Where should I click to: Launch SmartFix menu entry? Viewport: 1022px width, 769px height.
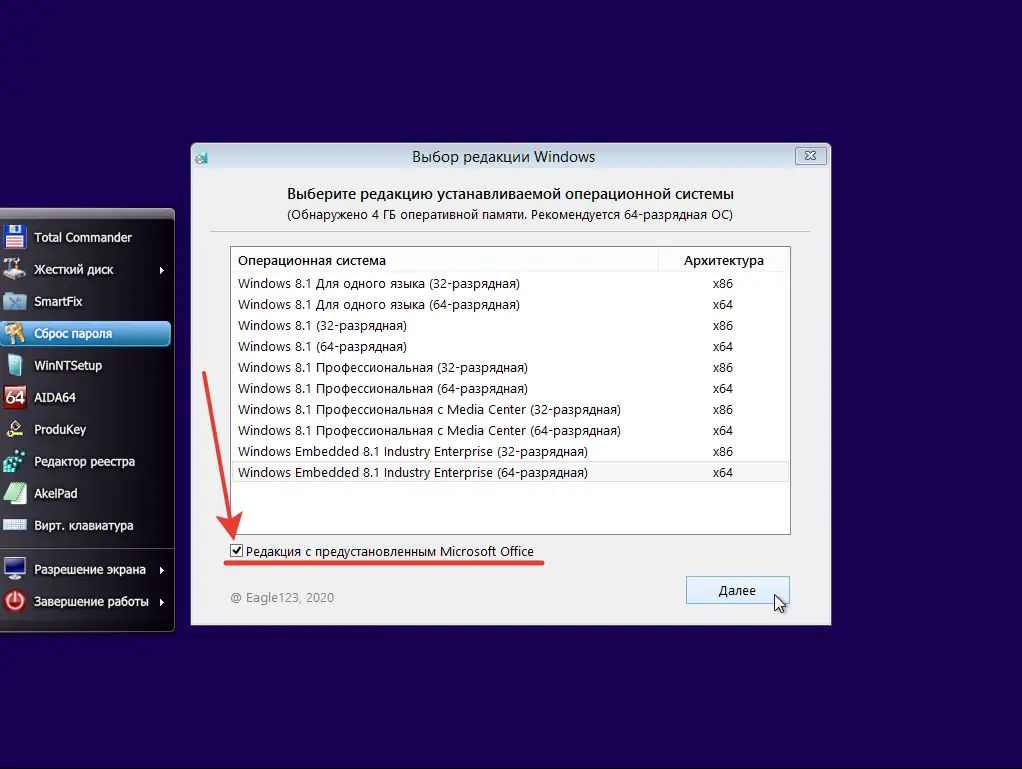click(x=86, y=301)
